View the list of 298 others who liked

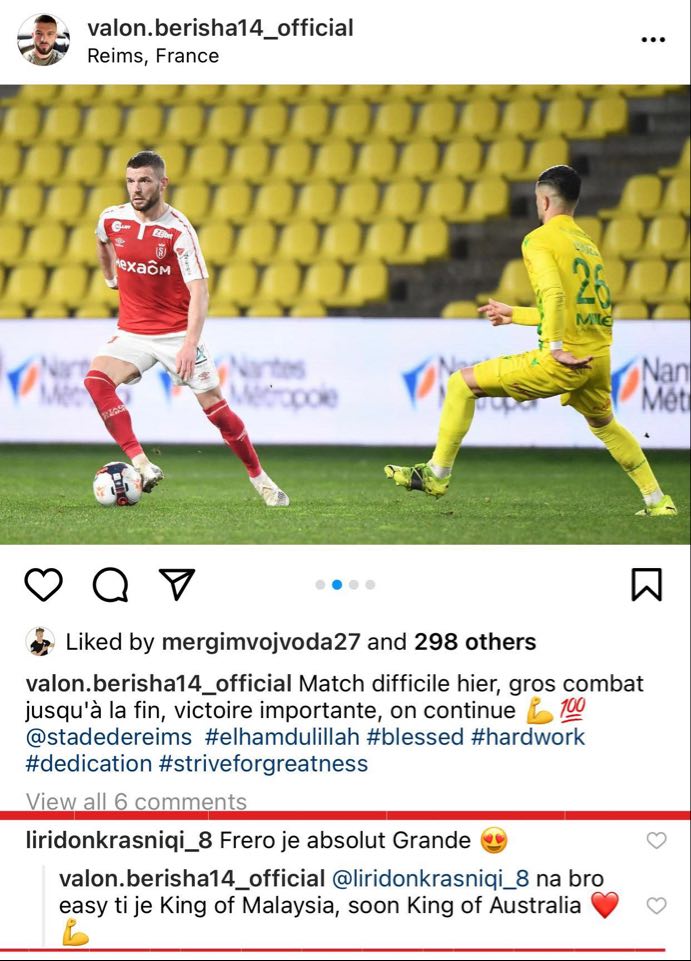pos(475,642)
